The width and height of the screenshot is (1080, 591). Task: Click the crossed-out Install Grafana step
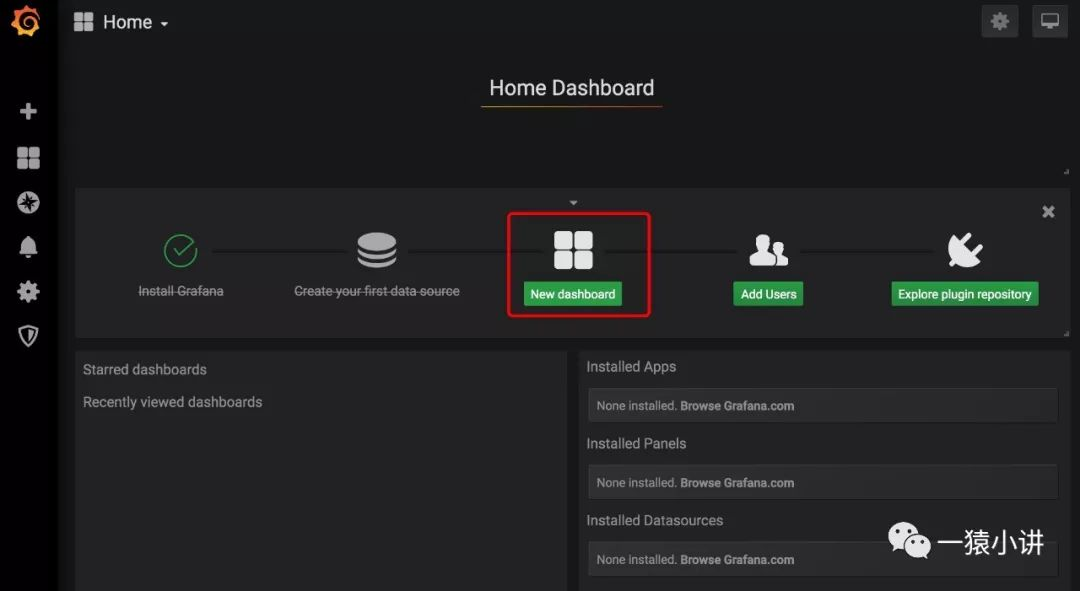(180, 291)
